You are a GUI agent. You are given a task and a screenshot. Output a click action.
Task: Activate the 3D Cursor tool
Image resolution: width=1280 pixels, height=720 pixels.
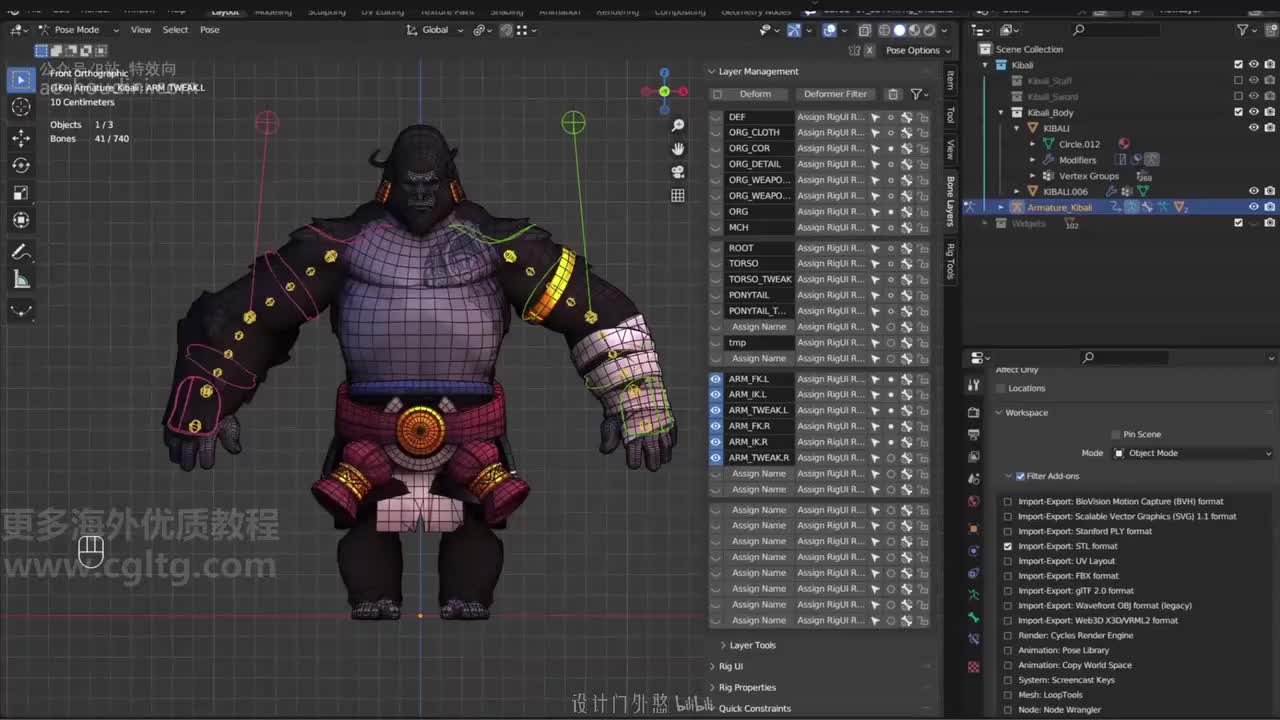point(21,107)
